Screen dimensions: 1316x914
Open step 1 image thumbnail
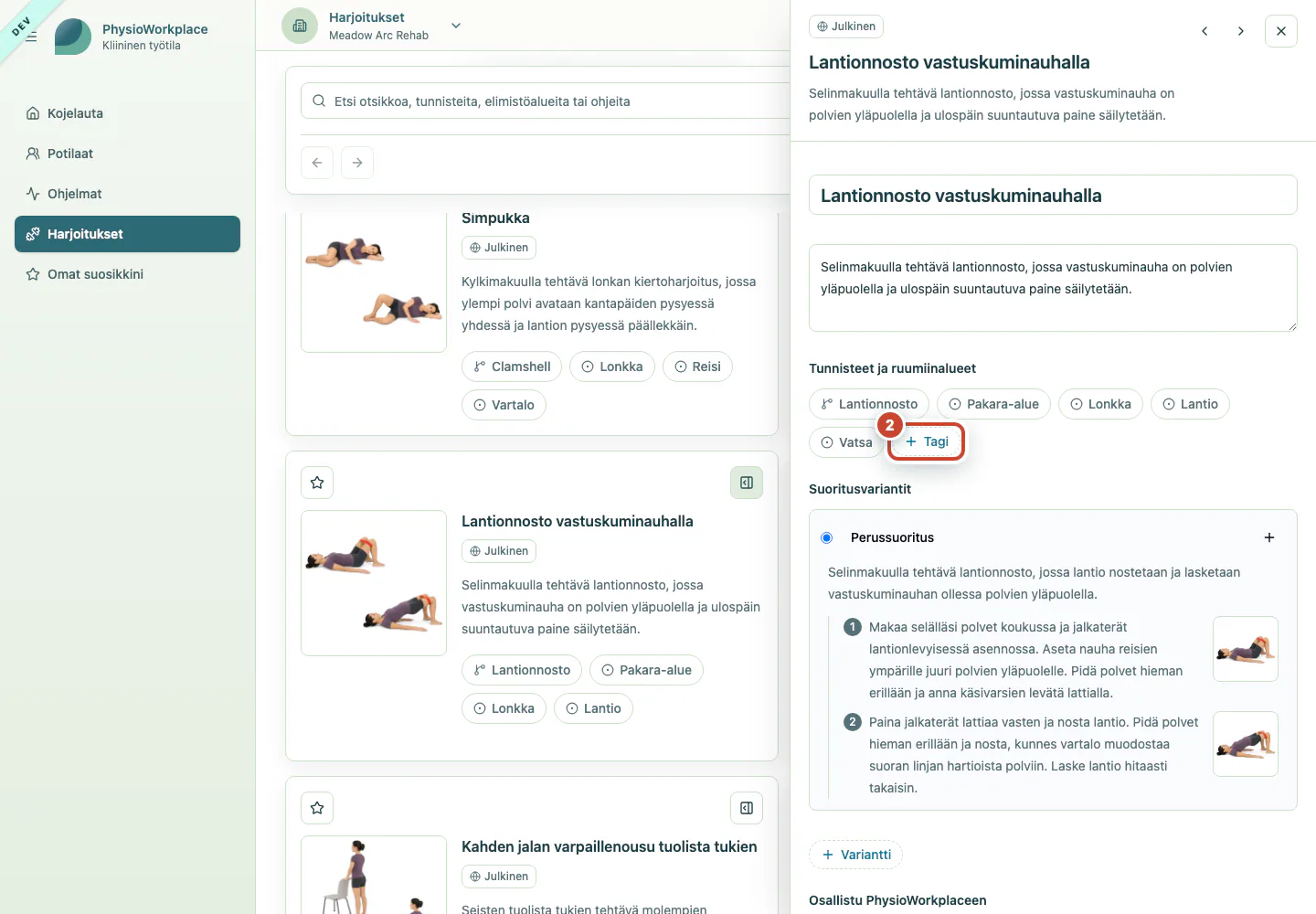1246,649
